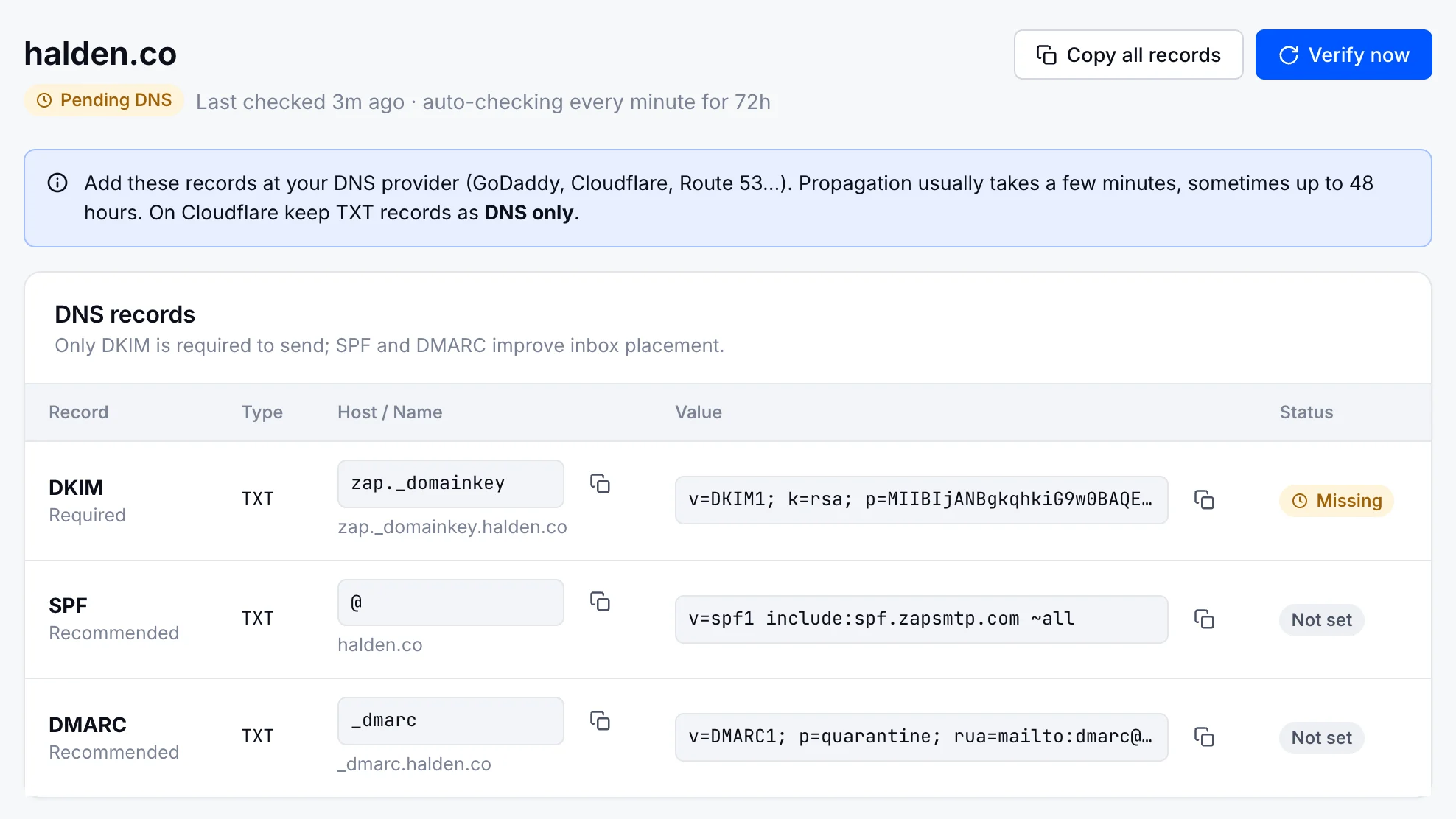Select the v=DMARC1 value field
Screen dimensions: 1456x819
pyautogui.click(x=921, y=737)
